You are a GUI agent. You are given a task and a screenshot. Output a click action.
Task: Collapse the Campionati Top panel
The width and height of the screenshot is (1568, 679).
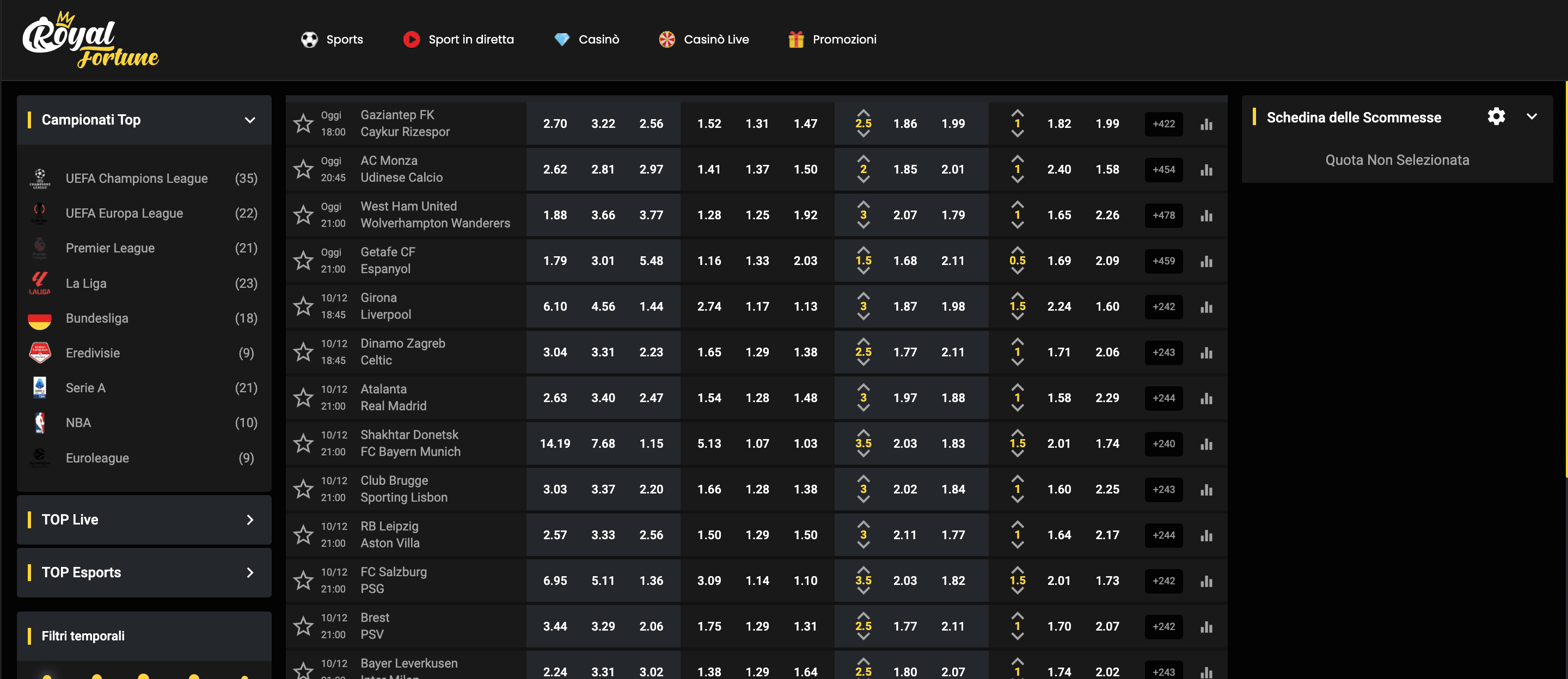point(249,120)
